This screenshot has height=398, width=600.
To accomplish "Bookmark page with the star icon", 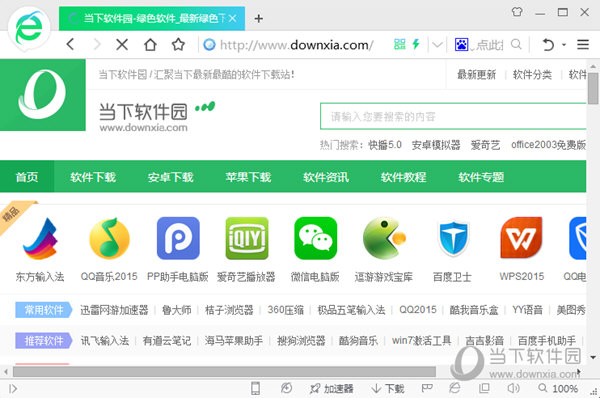I will pyautogui.click(x=178, y=45).
